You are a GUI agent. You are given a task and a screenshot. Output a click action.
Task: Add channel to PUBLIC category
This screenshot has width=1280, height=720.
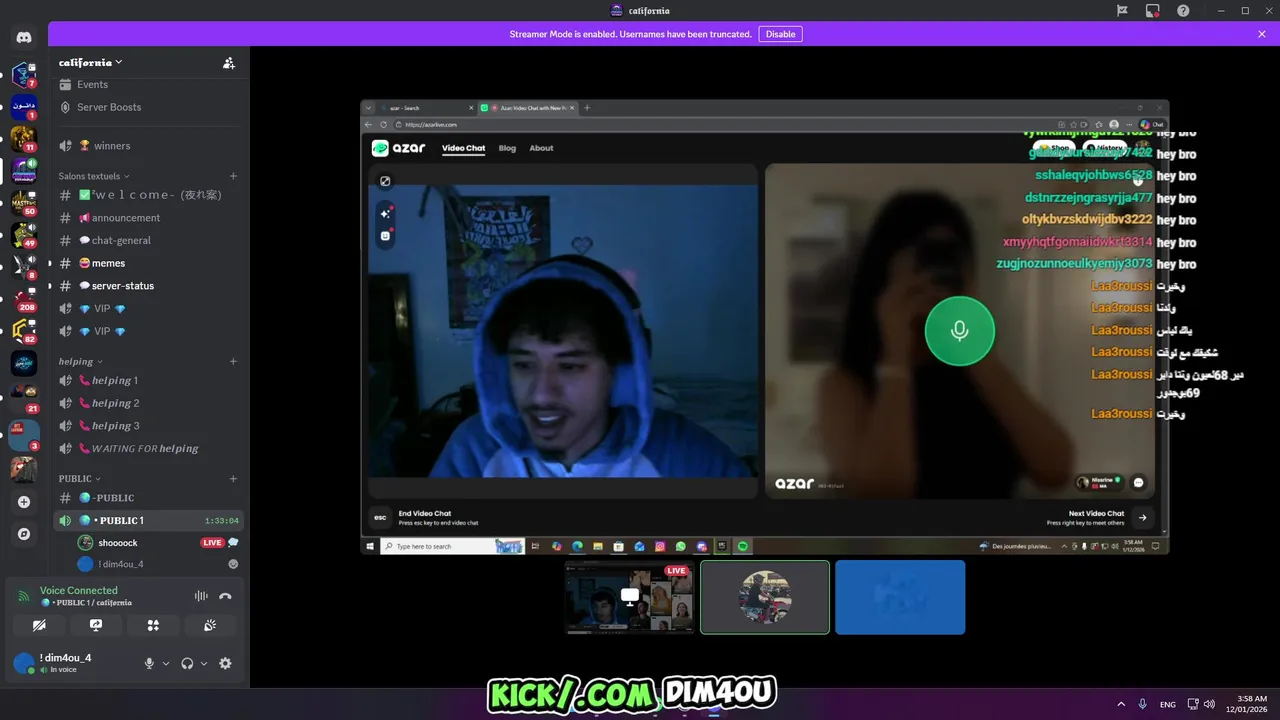pyautogui.click(x=233, y=478)
